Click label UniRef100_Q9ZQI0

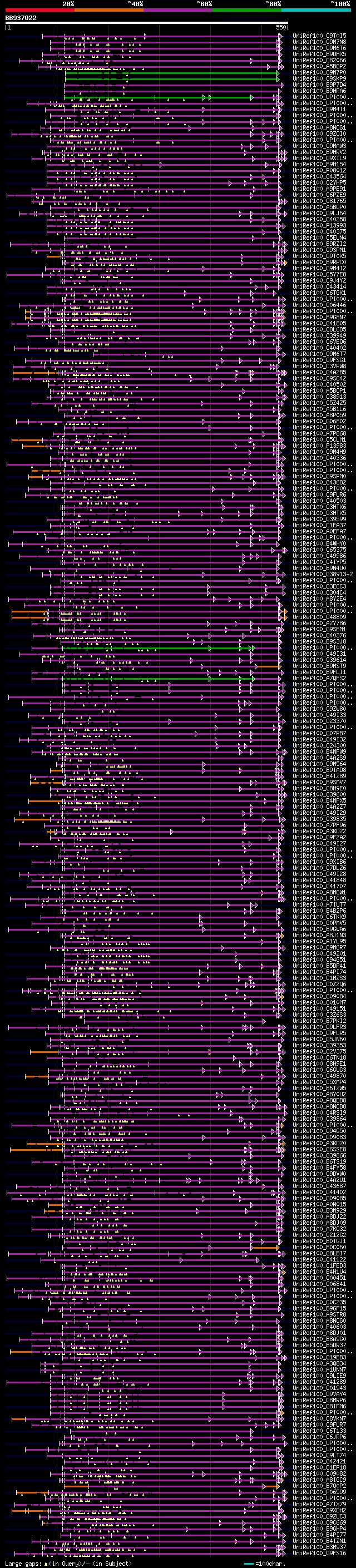pos(319,134)
